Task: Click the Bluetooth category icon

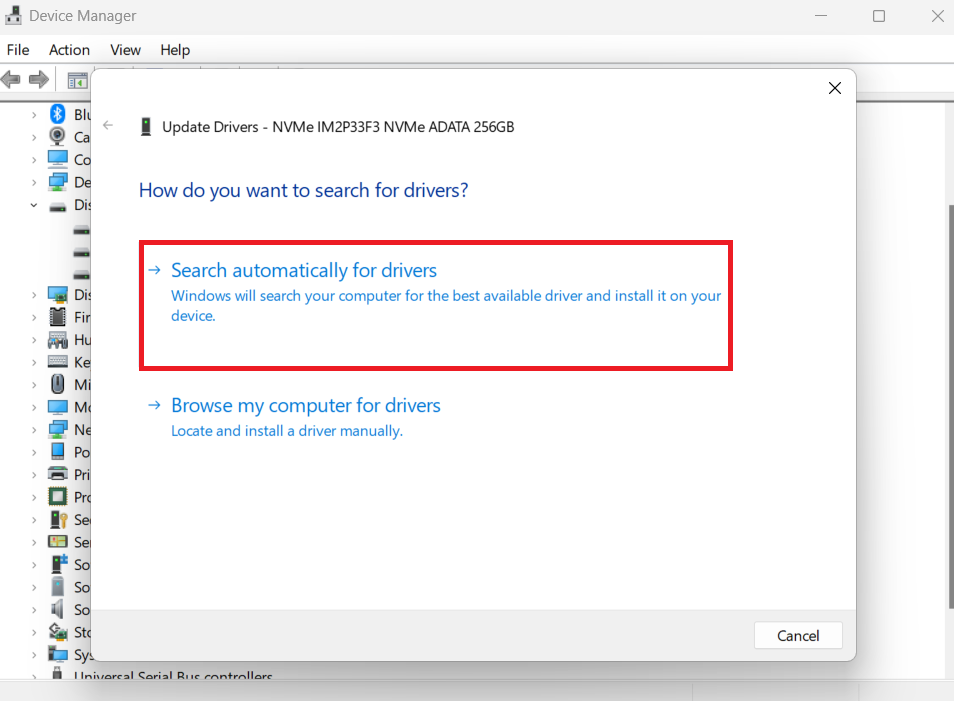Action: 58,114
